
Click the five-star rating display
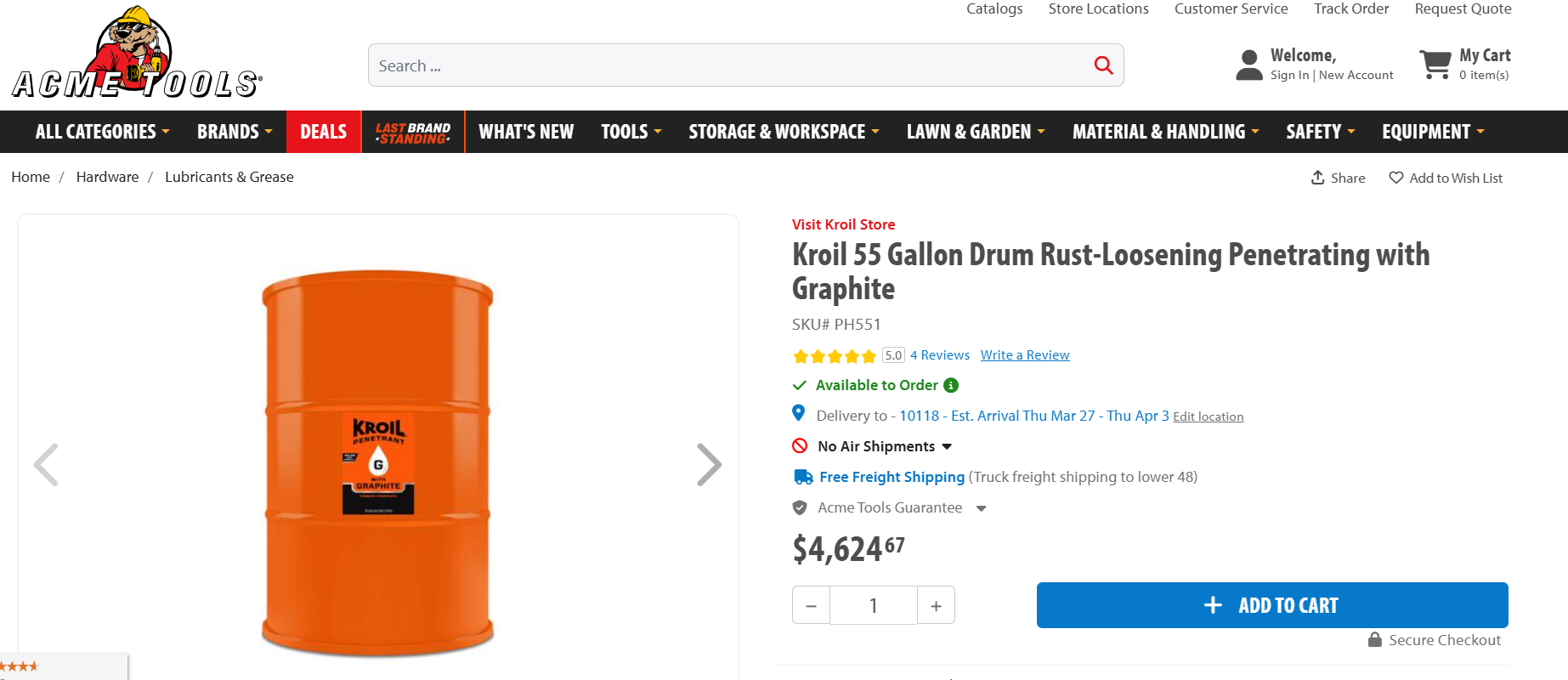(x=834, y=356)
